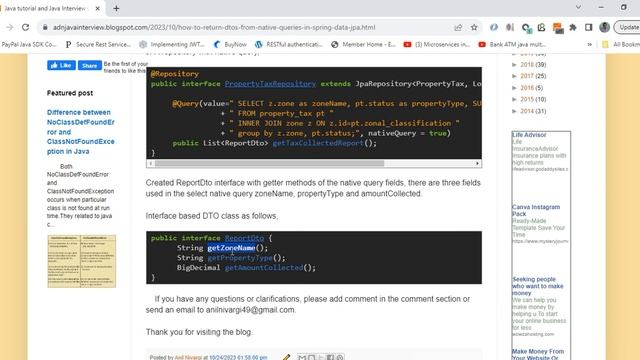The width and height of the screenshot is (640, 360).
Task: Open the featured post about NoClassDefFoundError
Action: coord(81,132)
